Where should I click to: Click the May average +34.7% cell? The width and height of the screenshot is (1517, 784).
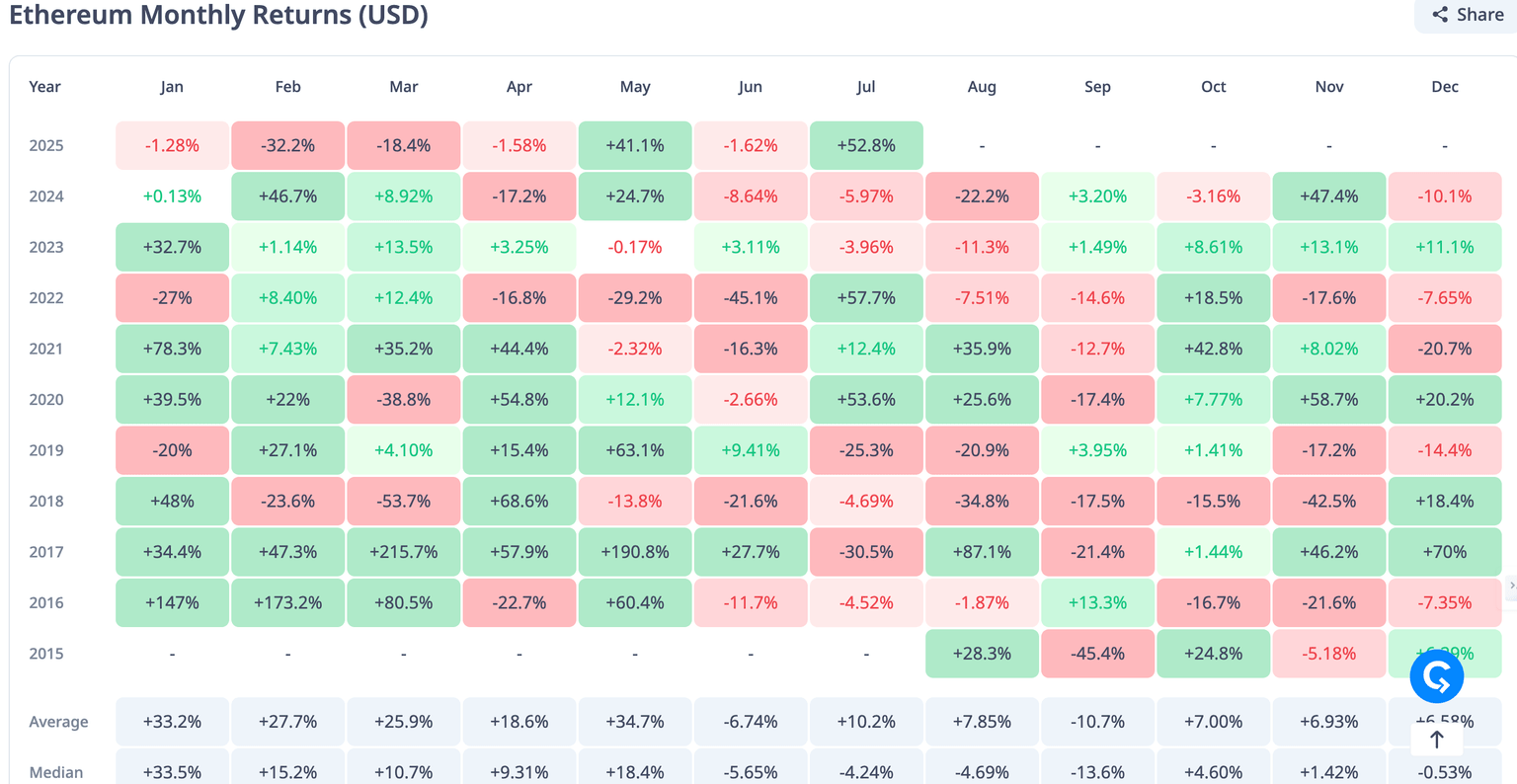(x=635, y=722)
